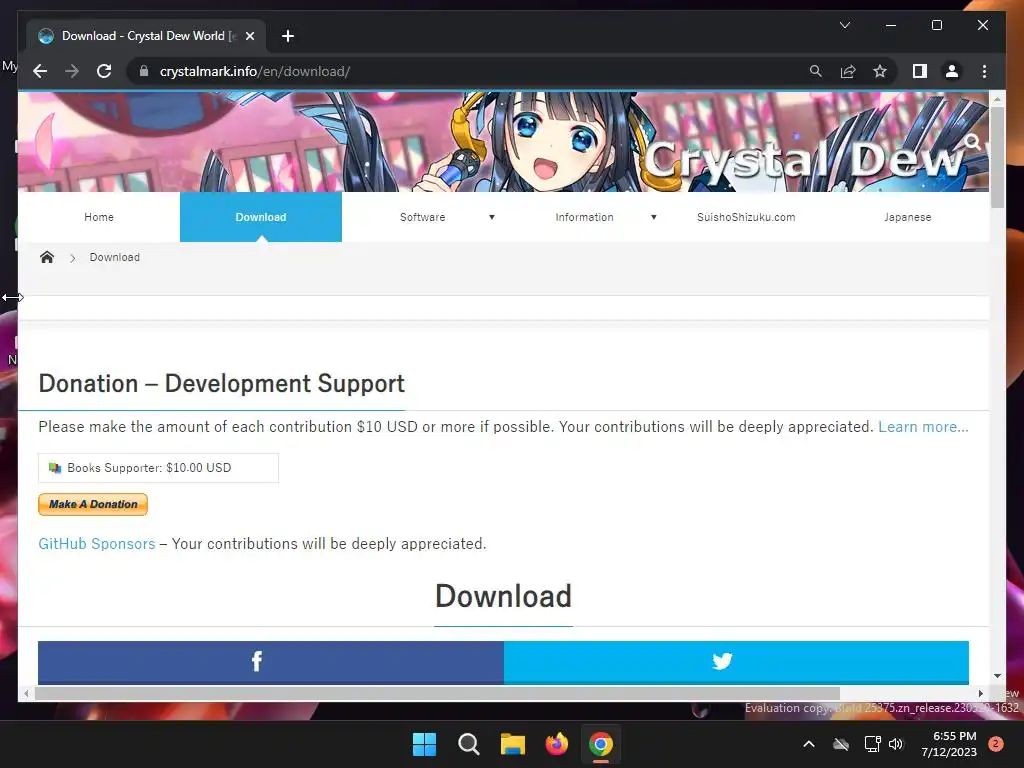Click the volume speaker tray icon
The width and height of the screenshot is (1024, 768).
(896, 744)
